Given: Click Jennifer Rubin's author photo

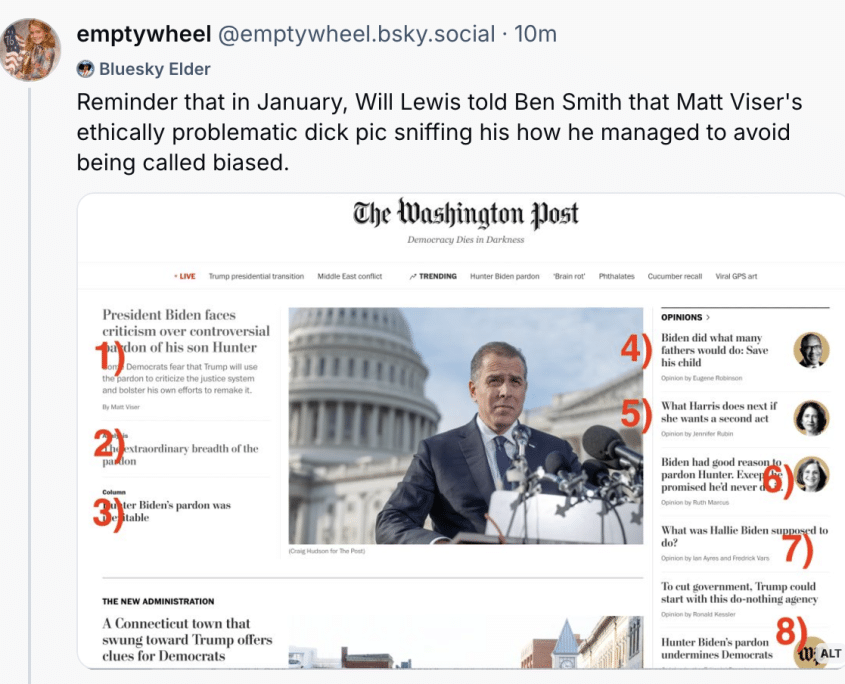Looking at the screenshot, I should point(811,417).
